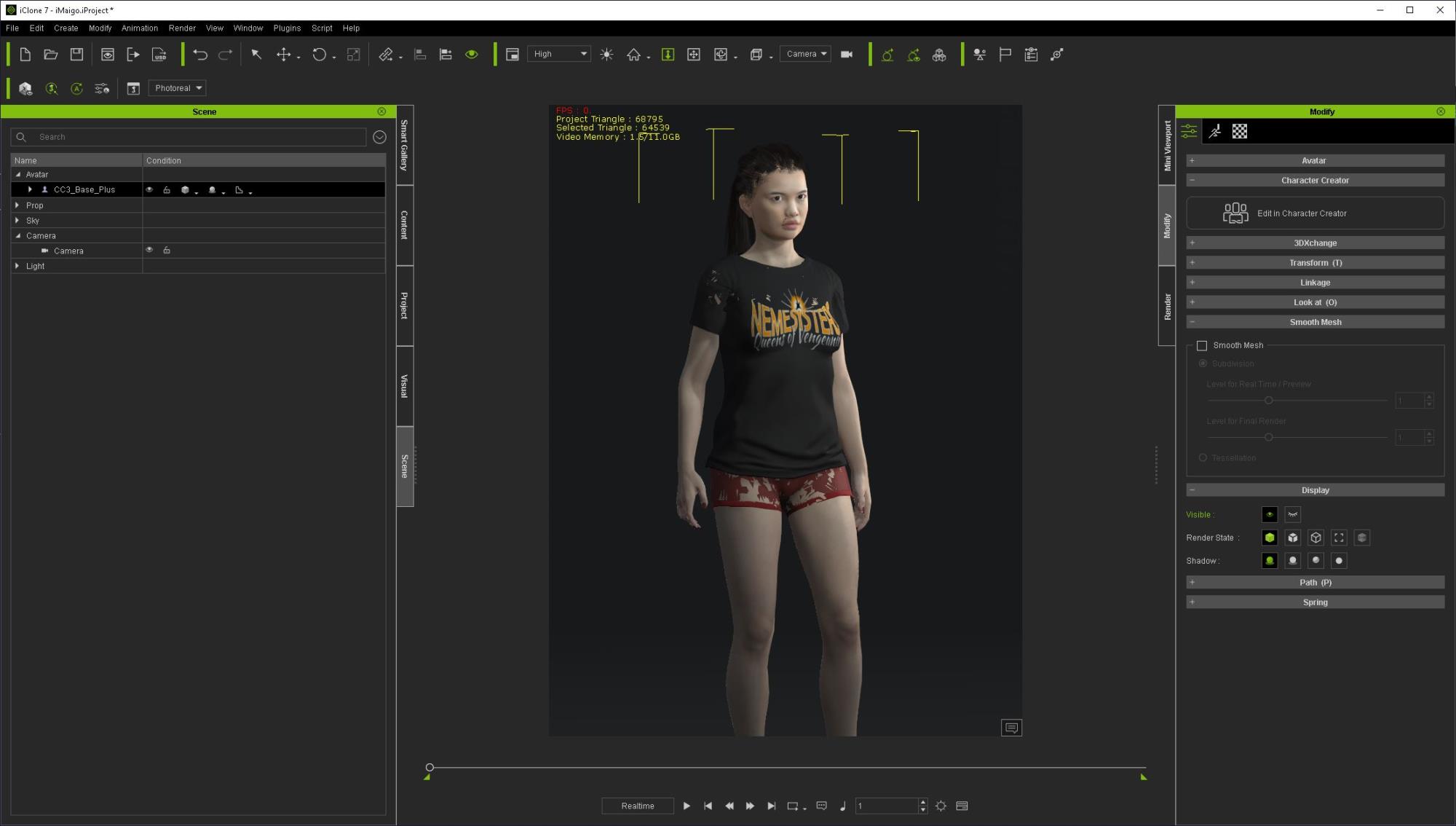Switch to the Render side tab
Screen dimensions: 1456x826
point(1167,306)
